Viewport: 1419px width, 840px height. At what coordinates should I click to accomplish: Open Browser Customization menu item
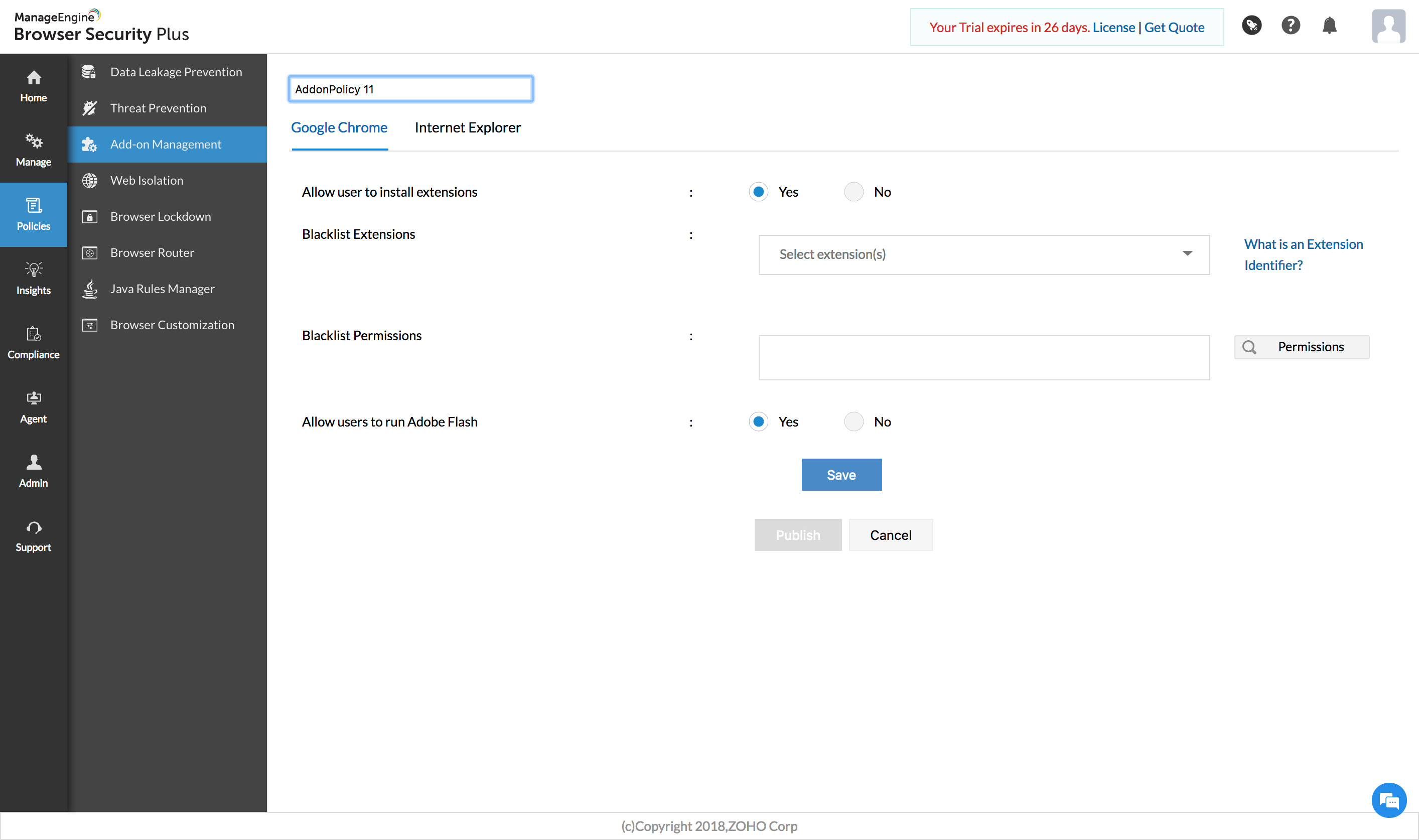(167, 325)
